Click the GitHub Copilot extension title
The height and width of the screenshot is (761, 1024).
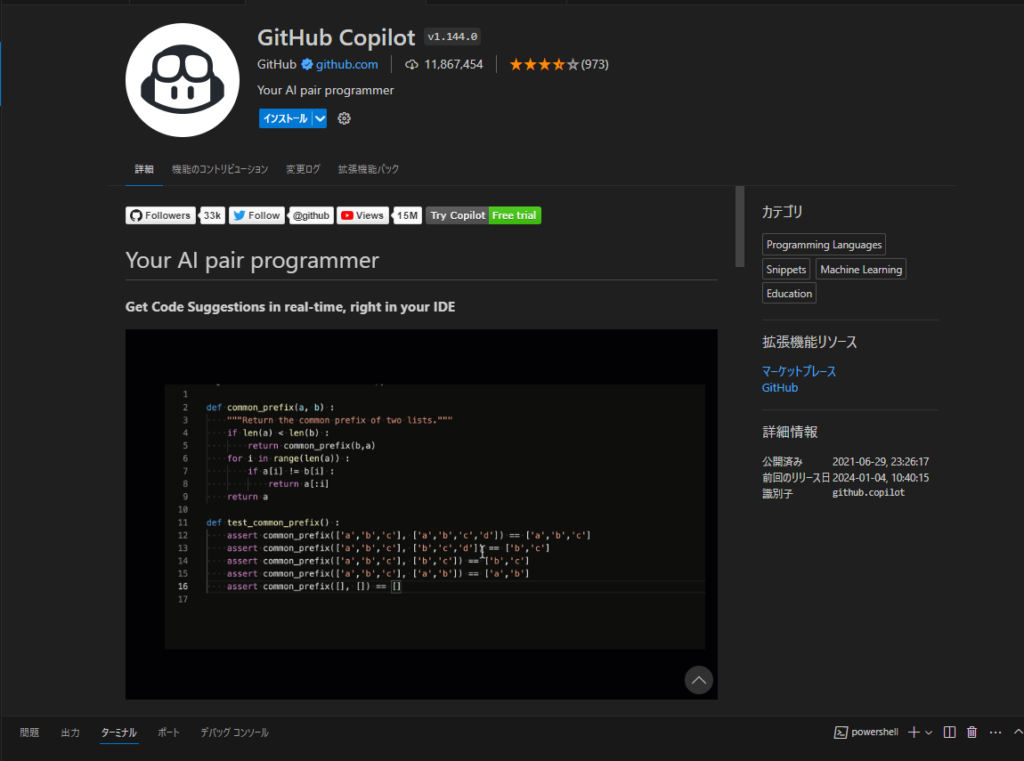336,37
